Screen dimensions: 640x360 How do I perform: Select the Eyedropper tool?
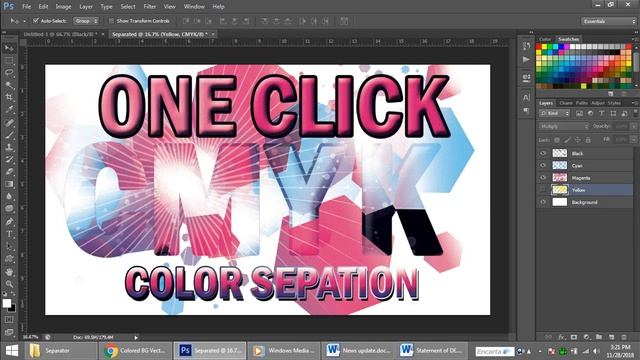coord(9,110)
